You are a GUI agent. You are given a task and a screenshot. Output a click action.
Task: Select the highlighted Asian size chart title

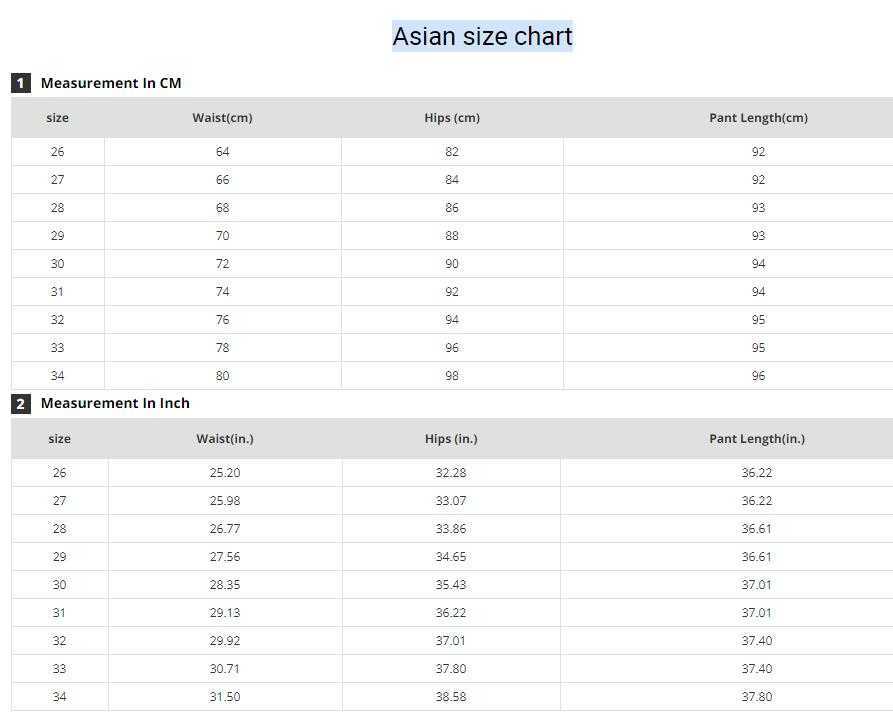(x=482, y=36)
